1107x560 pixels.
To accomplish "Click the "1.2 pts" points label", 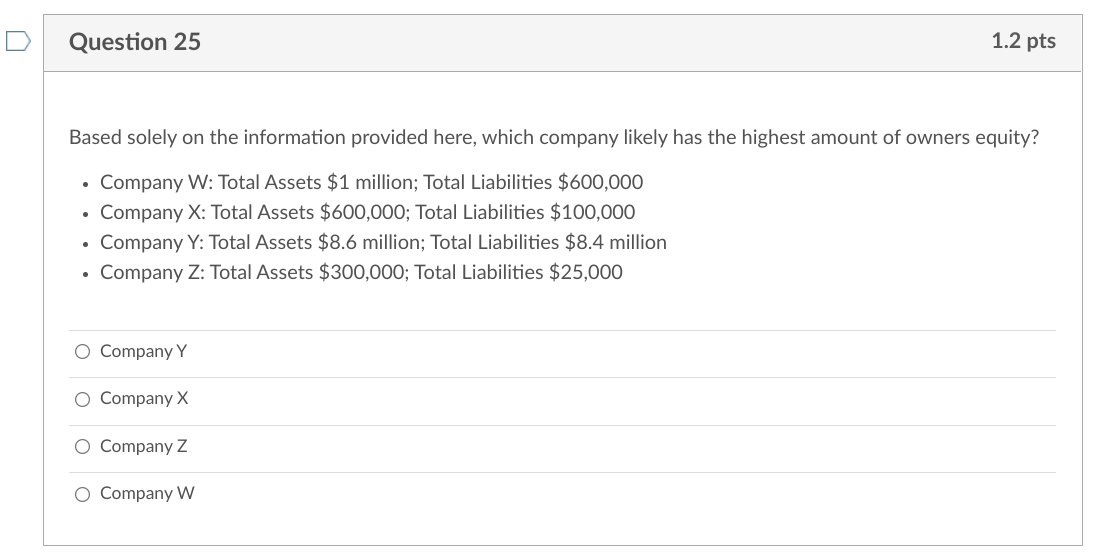I will point(1023,41).
